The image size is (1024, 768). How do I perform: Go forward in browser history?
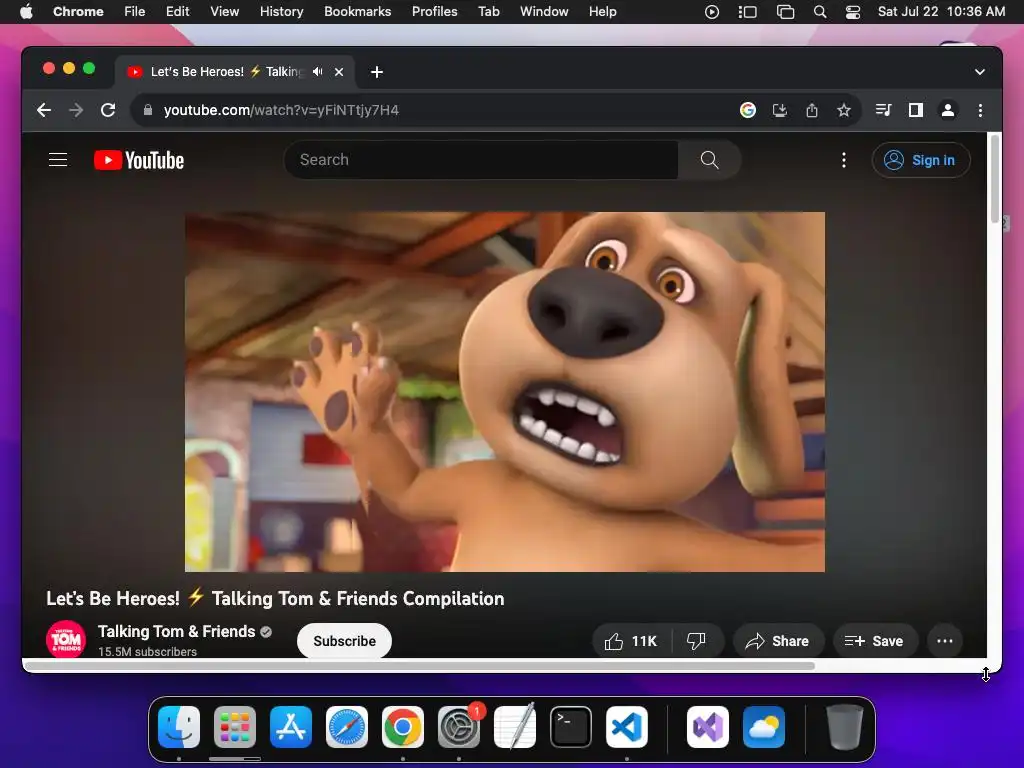(x=76, y=110)
